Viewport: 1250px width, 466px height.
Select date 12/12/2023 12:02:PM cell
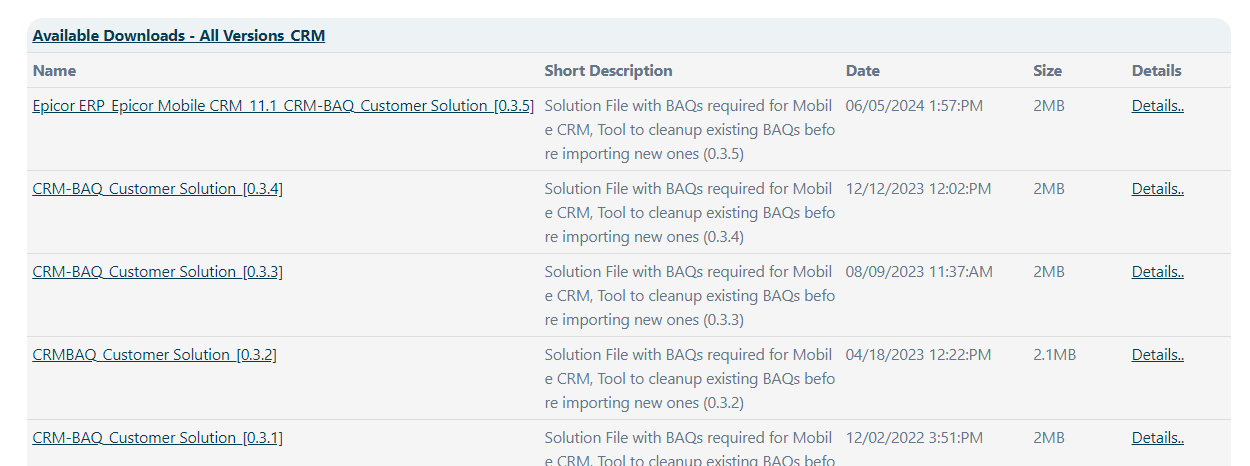click(919, 188)
